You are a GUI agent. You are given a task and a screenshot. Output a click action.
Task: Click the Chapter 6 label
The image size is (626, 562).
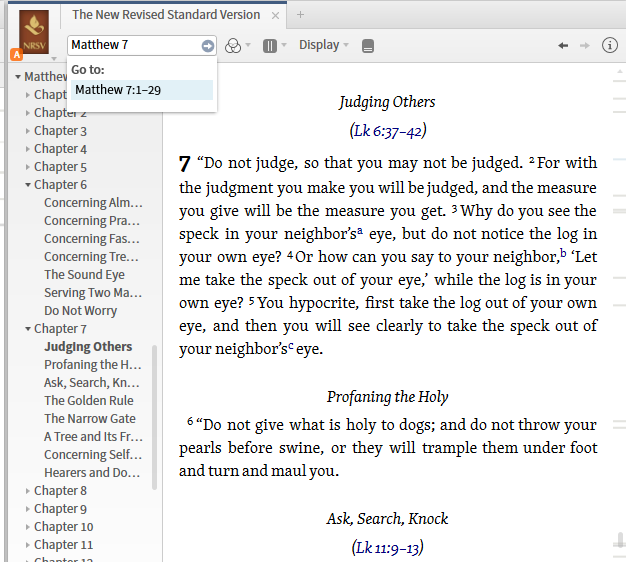(x=60, y=185)
